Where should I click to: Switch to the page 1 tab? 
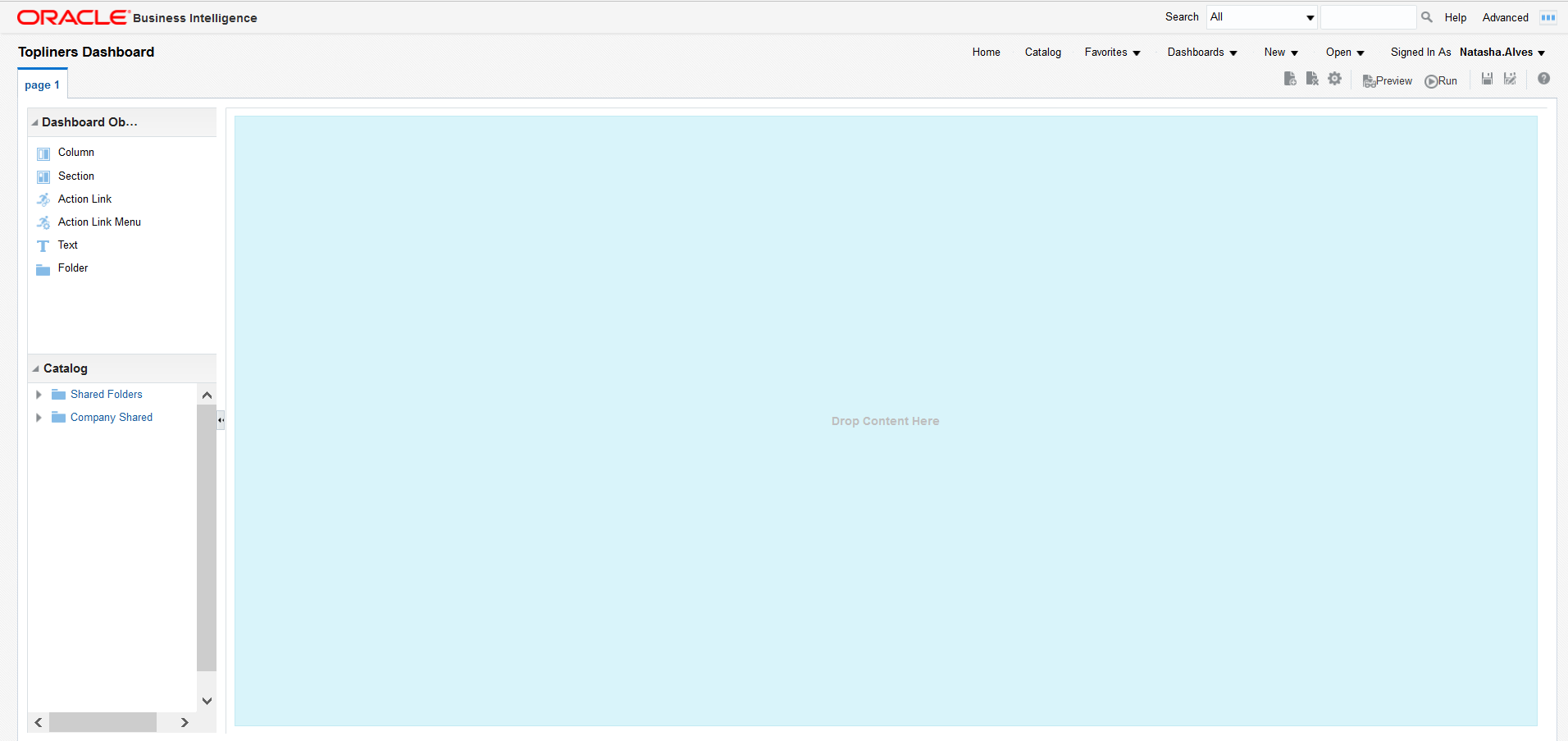tap(42, 85)
